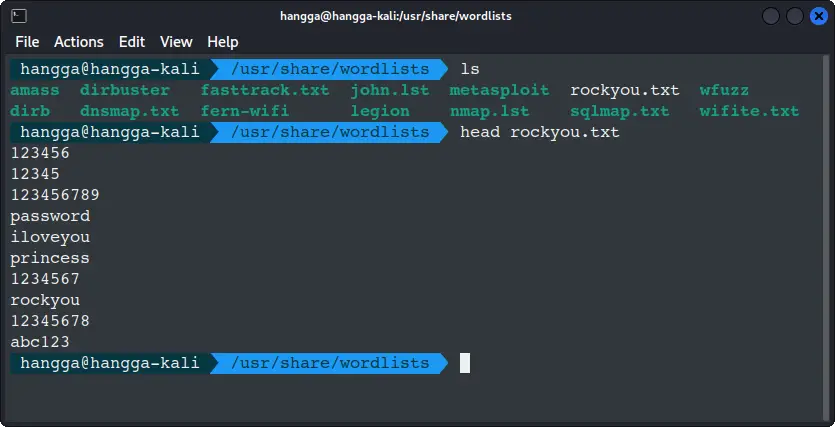Open the Edit menu
Screen dimensions: 835x427
point(132,42)
